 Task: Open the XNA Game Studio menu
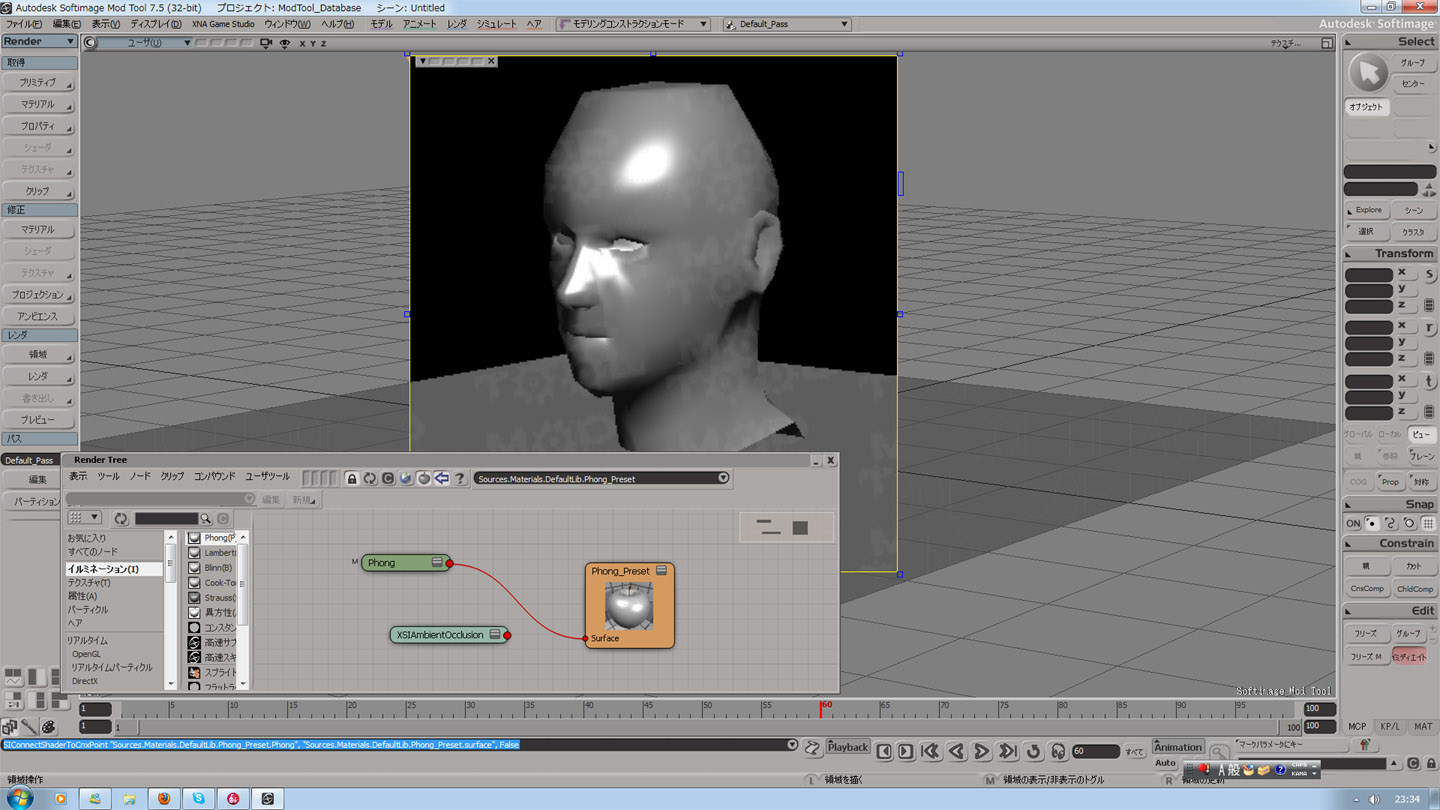[223, 24]
